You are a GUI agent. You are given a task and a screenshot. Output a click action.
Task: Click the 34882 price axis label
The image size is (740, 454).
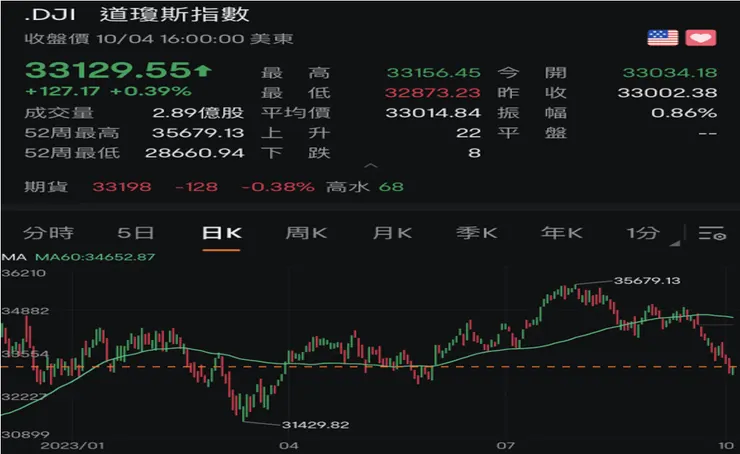click(x=25, y=311)
